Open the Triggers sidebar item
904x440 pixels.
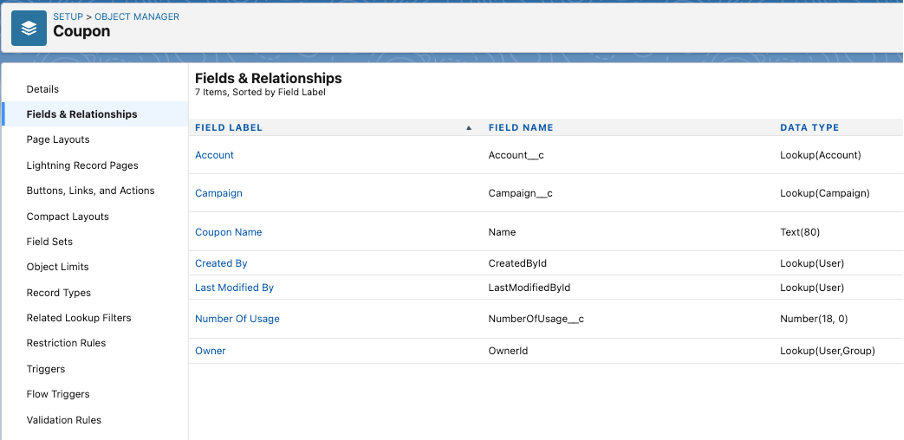(46, 369)
